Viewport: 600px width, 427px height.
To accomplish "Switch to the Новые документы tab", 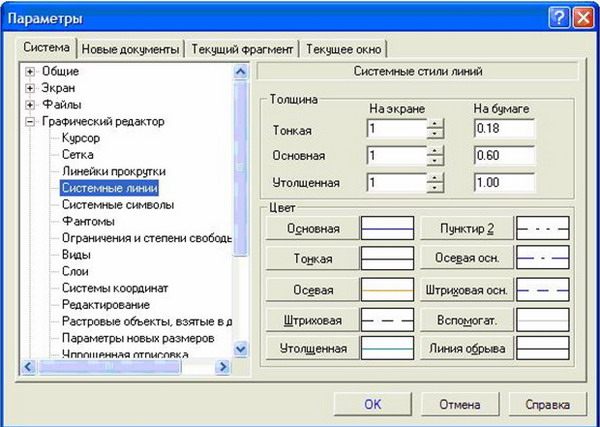I will click(130, 49).
